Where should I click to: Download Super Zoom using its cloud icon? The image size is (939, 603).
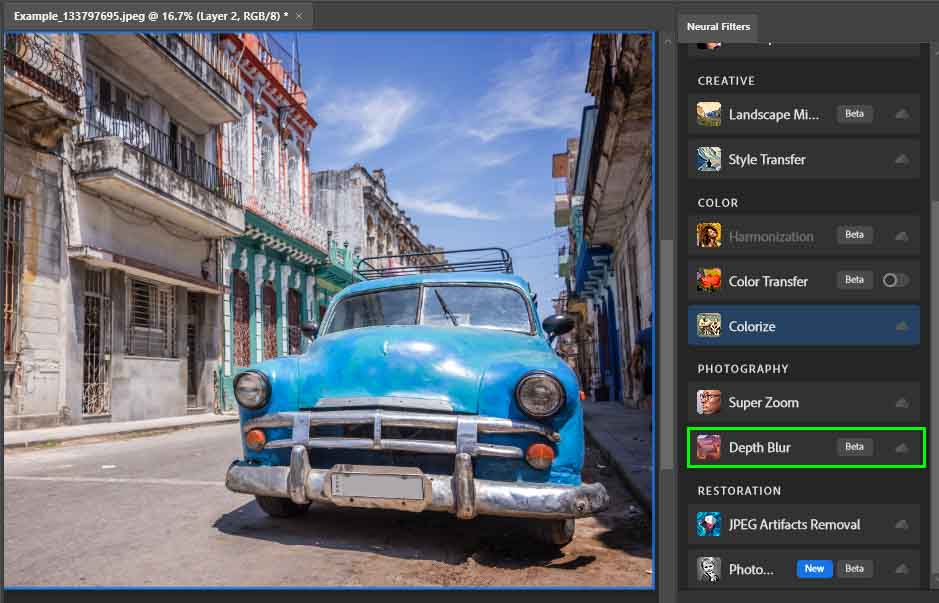click(x=902, y=402)
